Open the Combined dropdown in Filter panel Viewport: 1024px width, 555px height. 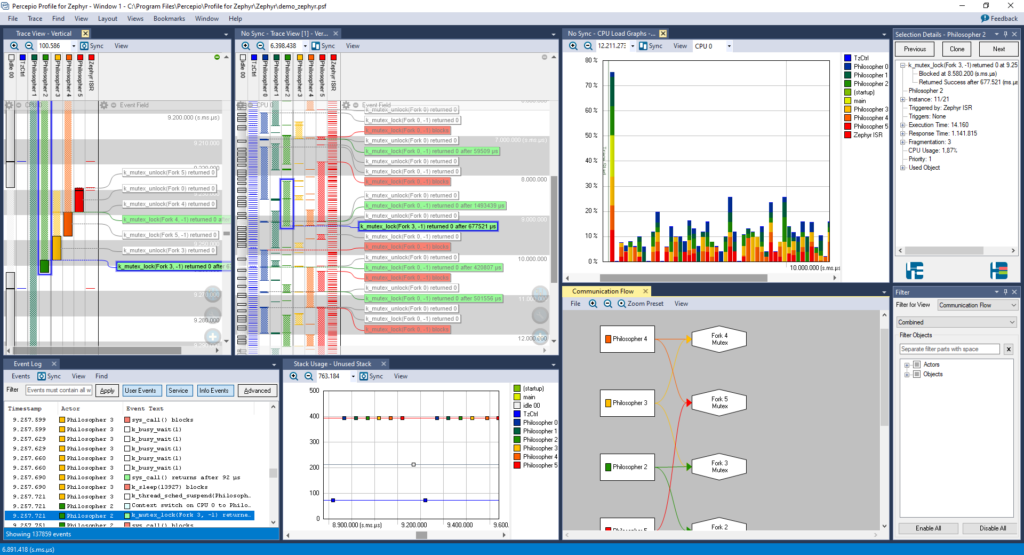pos(957,322)
